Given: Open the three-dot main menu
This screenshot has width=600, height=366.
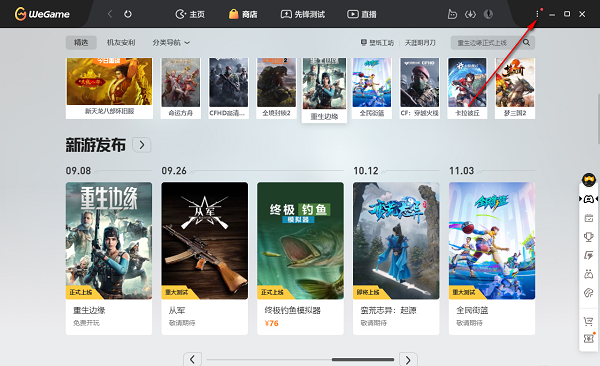Looking at the screenshot, I should pyautogui.click(x=537, y=14).
